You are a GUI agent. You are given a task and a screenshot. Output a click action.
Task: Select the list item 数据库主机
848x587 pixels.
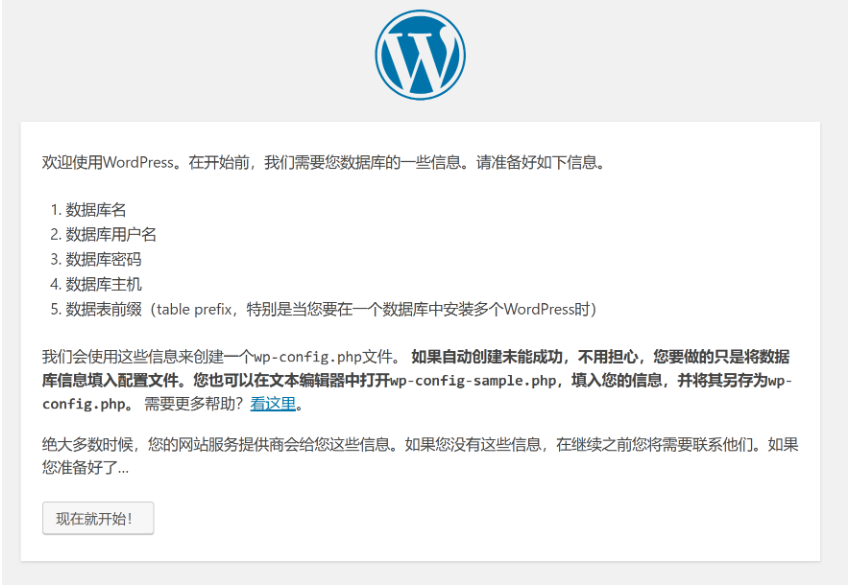tap(103, 285)
